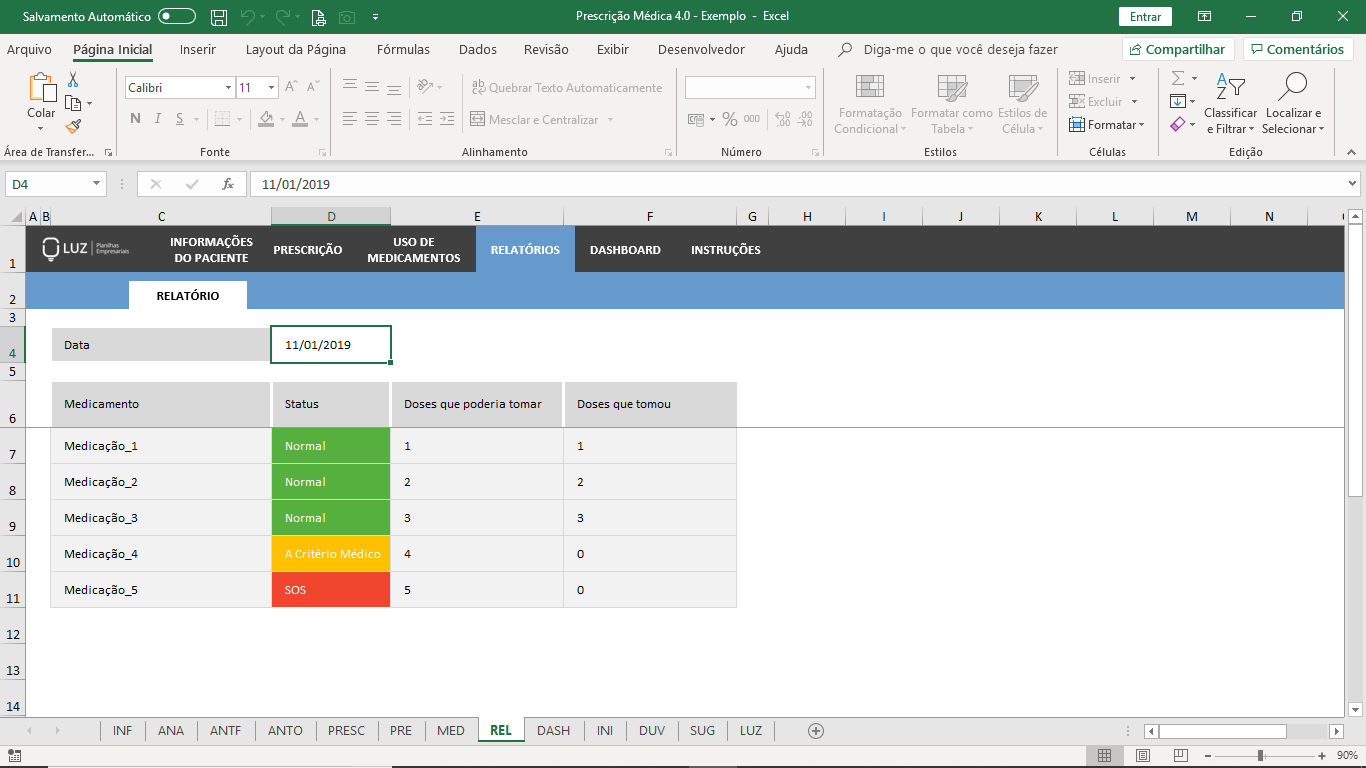1366x768 pixels.
Task: Click the Borders icon
Action: [x=221, y=119]
